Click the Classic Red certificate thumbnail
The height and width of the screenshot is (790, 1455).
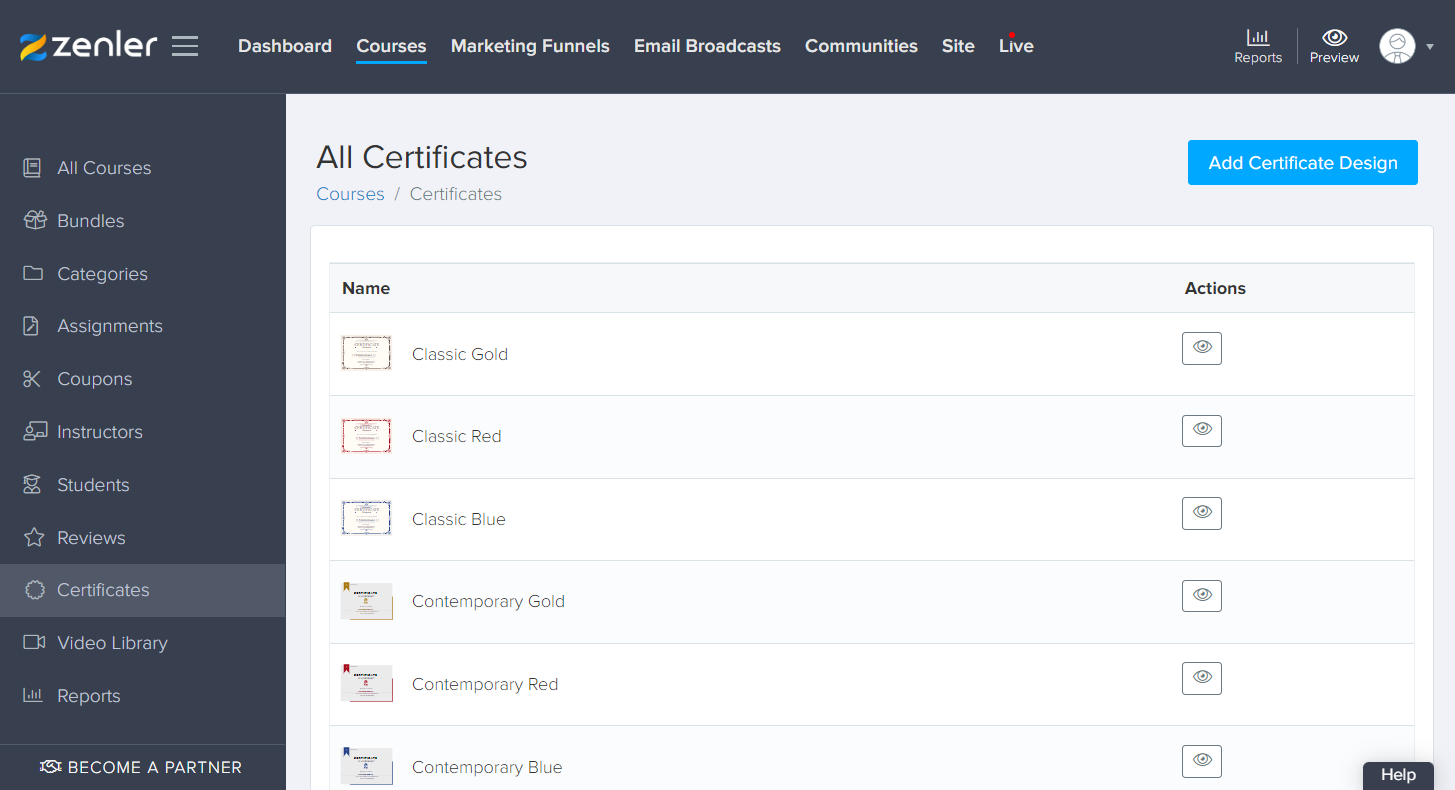366,436
